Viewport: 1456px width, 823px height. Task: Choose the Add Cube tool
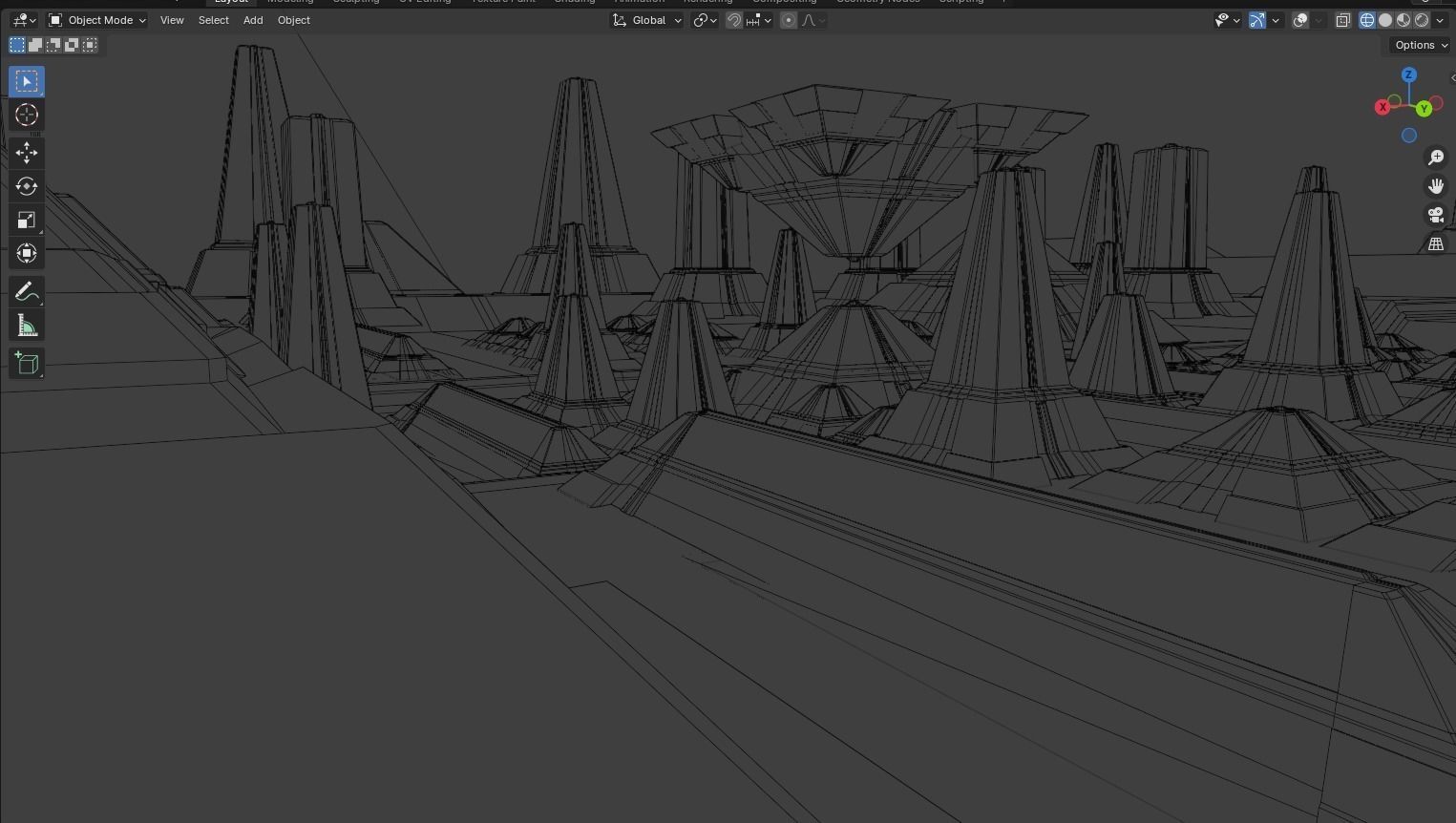point(27,363)
